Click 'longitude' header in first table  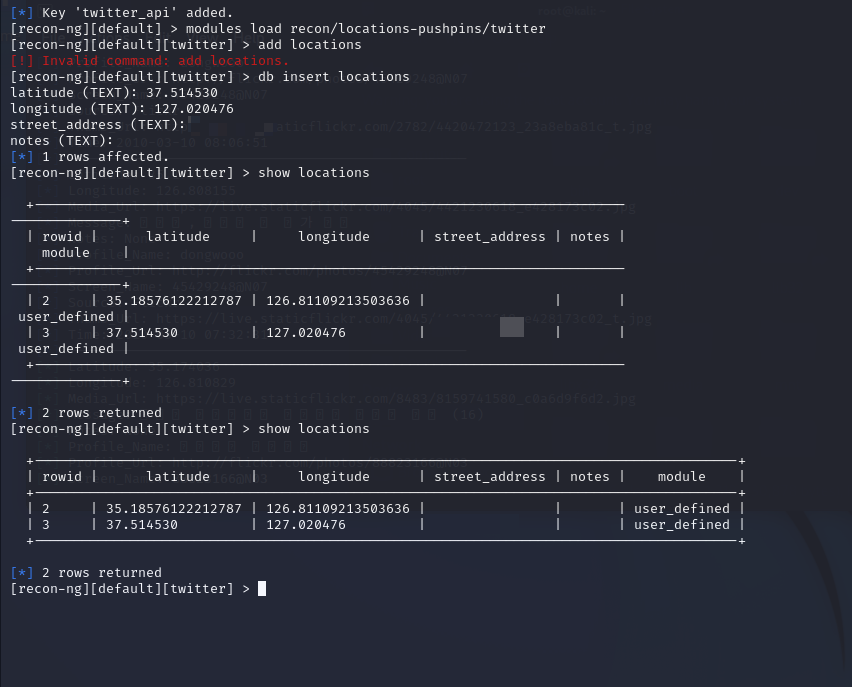334,237
